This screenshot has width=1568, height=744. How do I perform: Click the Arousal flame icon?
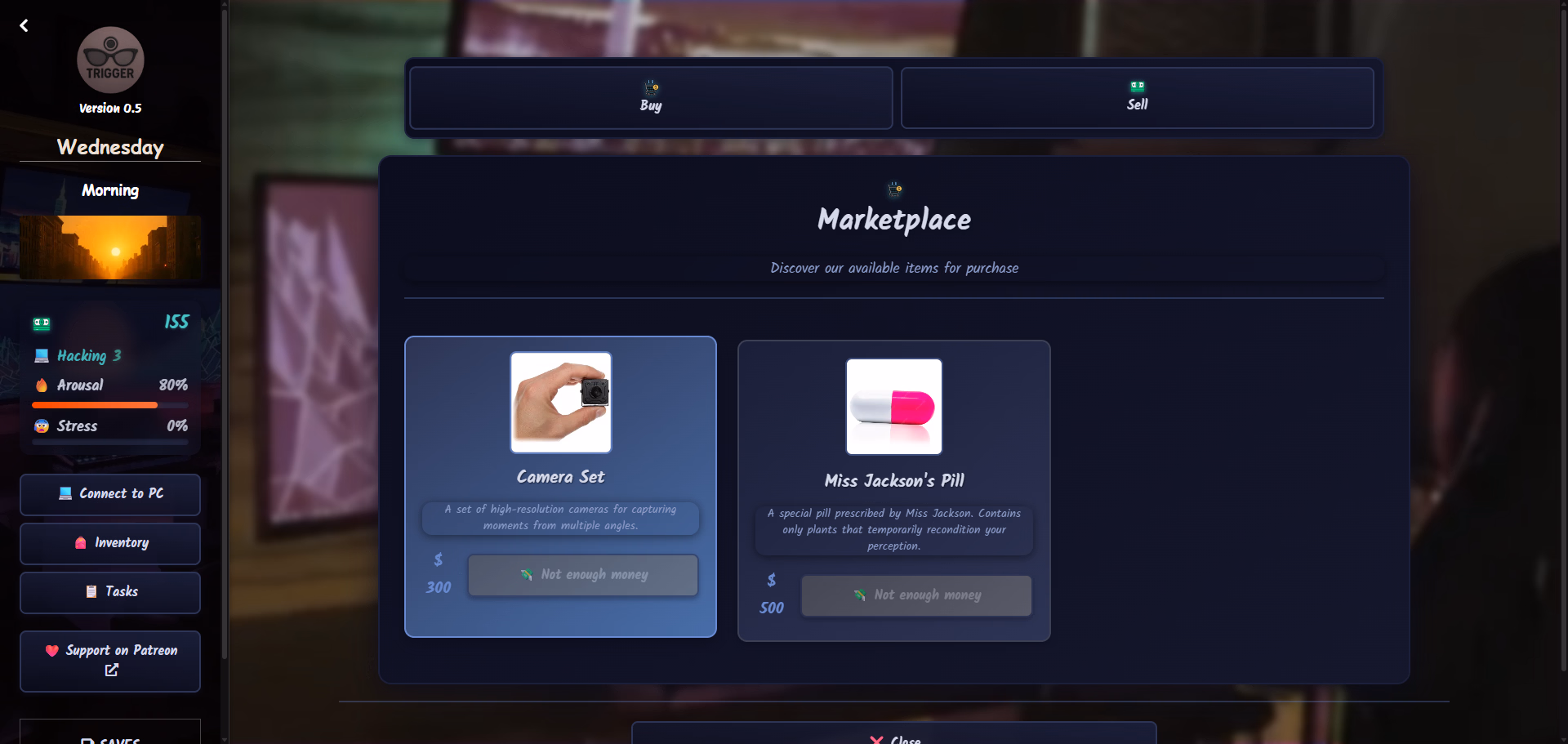42,385
